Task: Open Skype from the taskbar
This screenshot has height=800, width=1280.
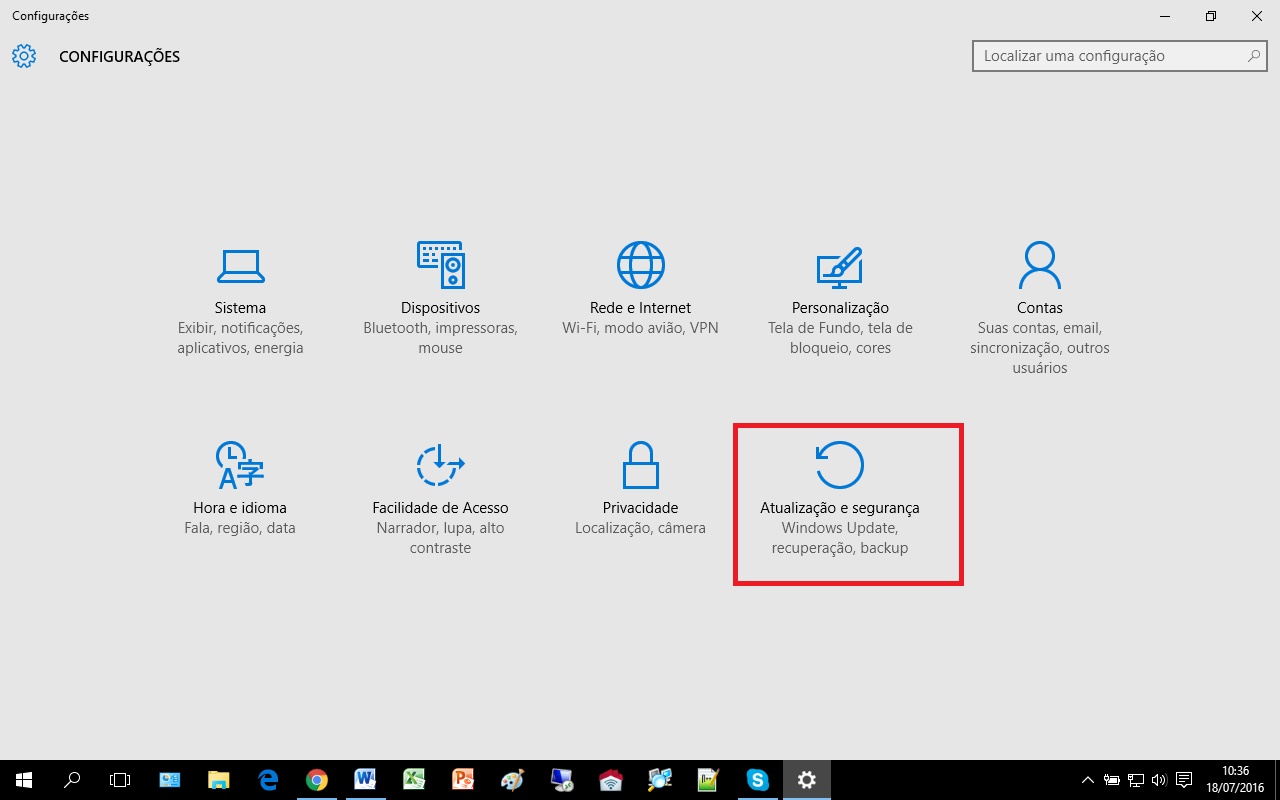Action: click(758, 780)
